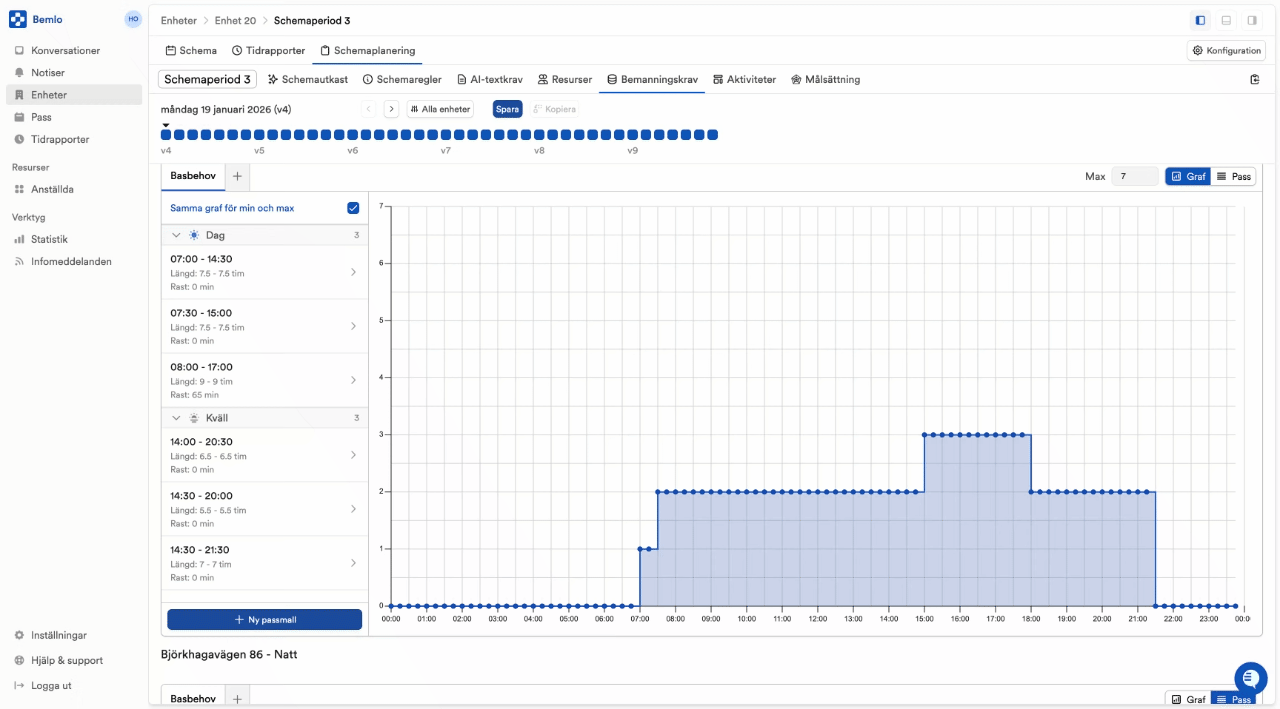Viewport: 1280px width, 709px height.
Task: Click the Spara button
Action: point(508,109)
